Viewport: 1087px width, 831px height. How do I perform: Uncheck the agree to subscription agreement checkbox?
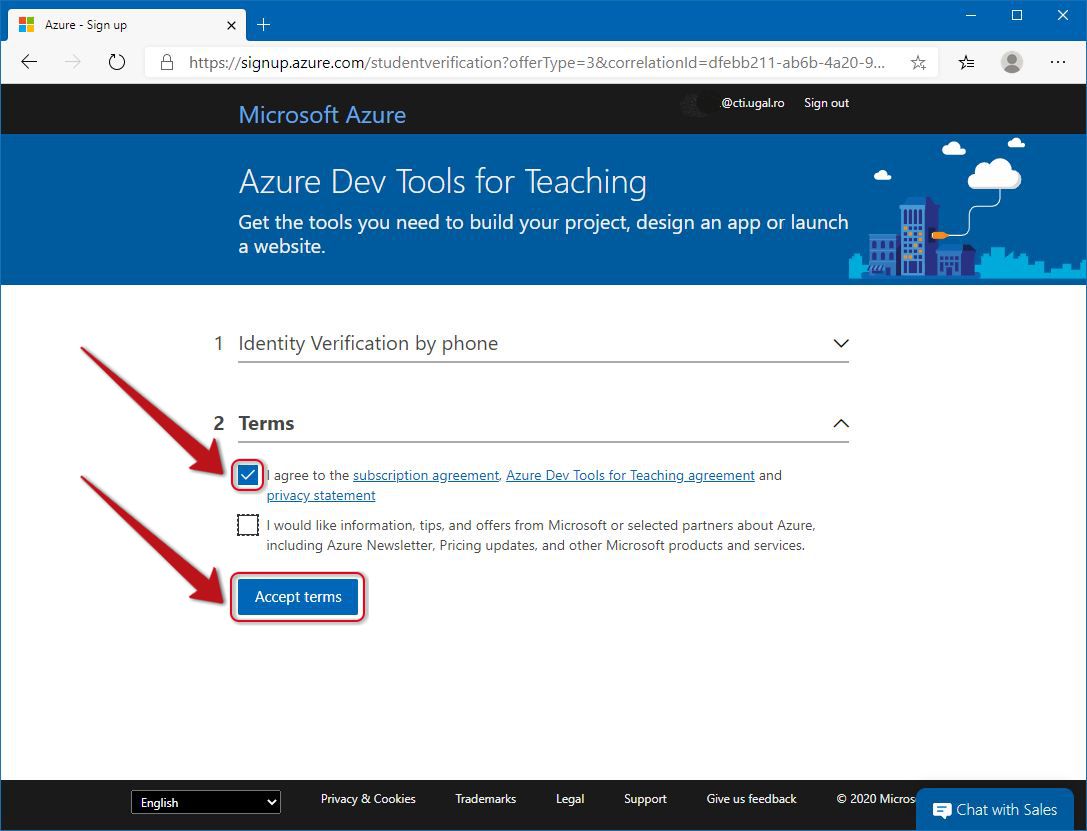247,475
